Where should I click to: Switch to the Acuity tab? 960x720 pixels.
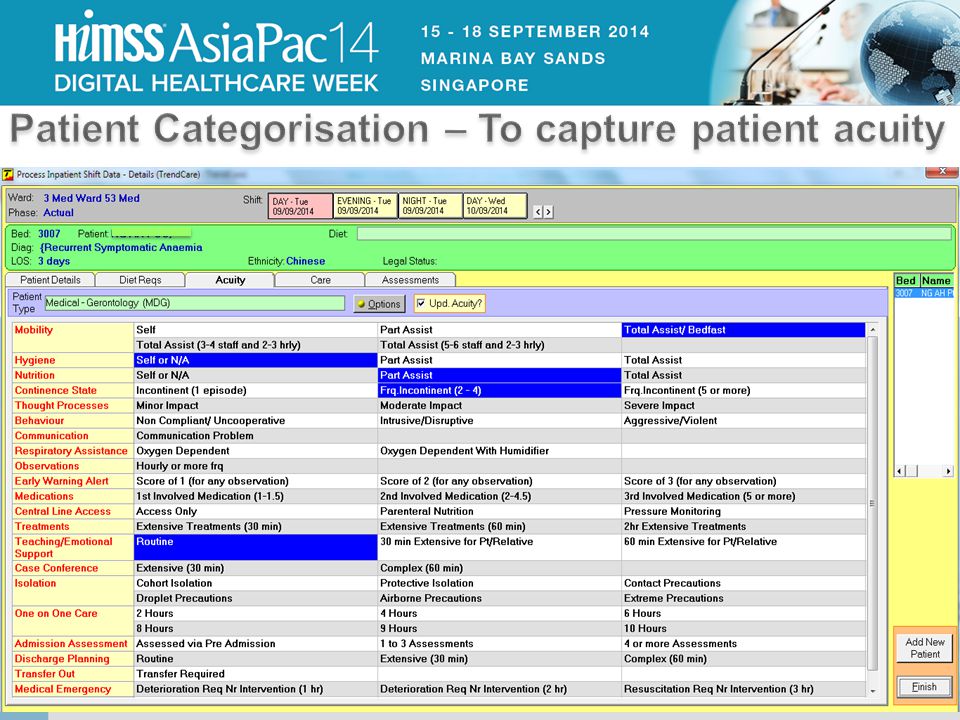point(230,280)
